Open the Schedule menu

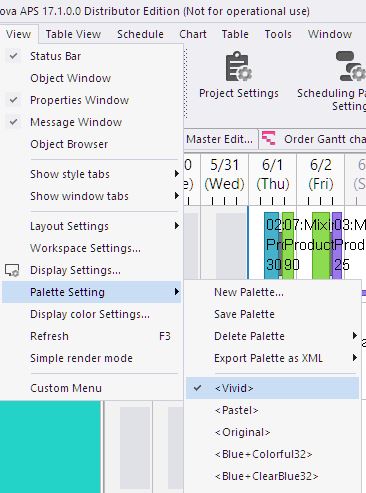[x=140, y=34]
